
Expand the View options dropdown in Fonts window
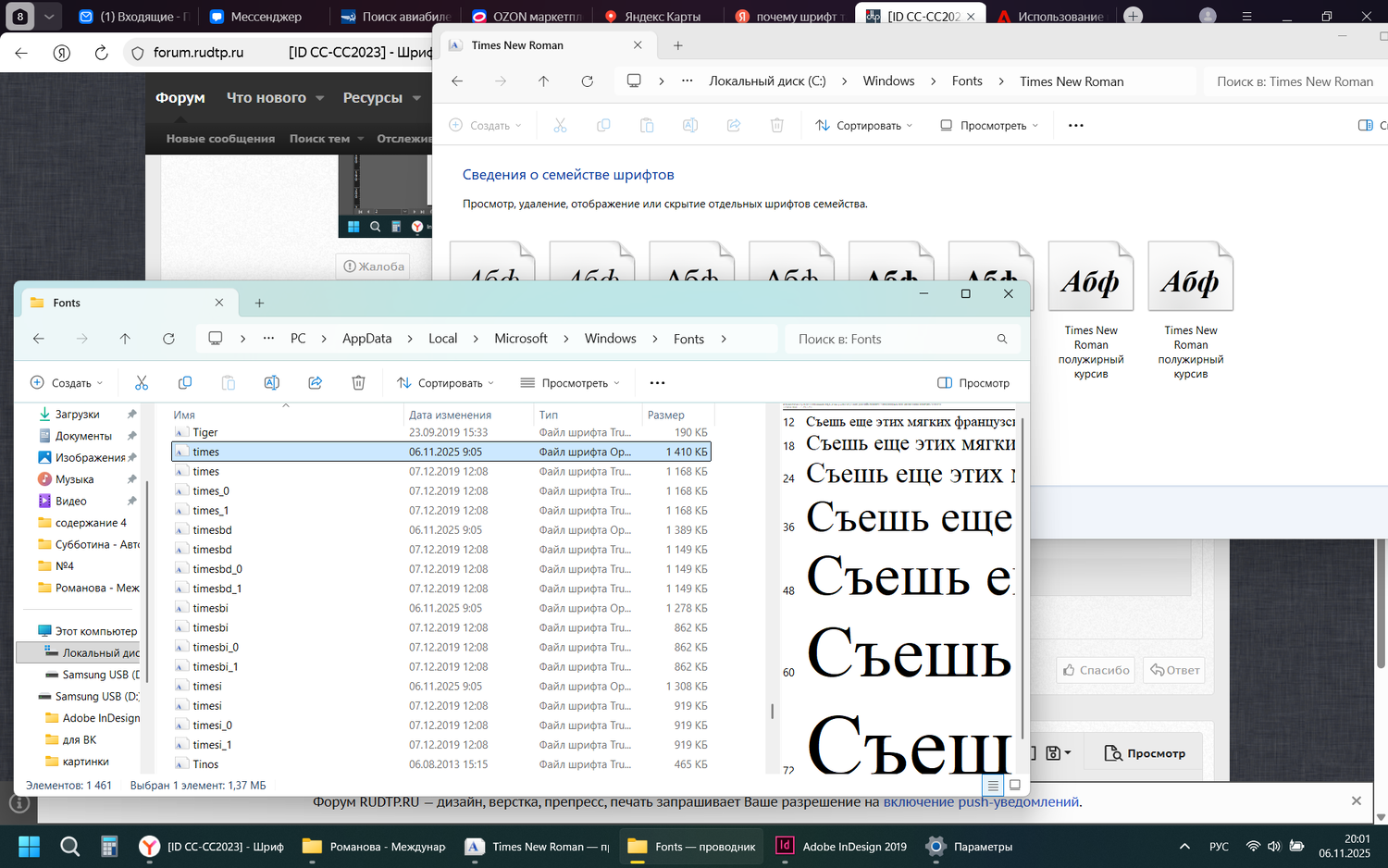click(x=570, y=383)
